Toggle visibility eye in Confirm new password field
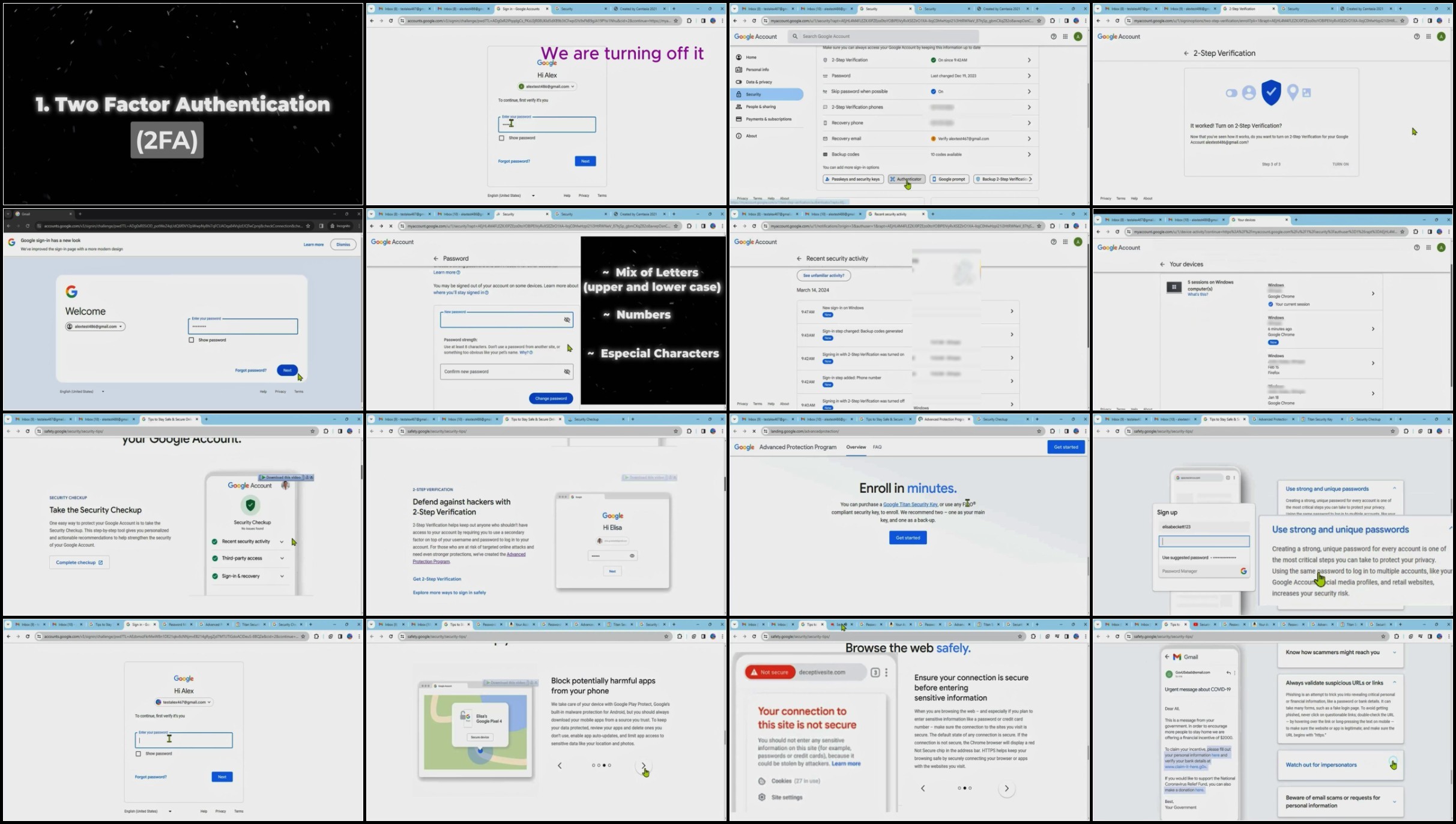This screenshot has height=824, width=1456. [x=567, y=372]
